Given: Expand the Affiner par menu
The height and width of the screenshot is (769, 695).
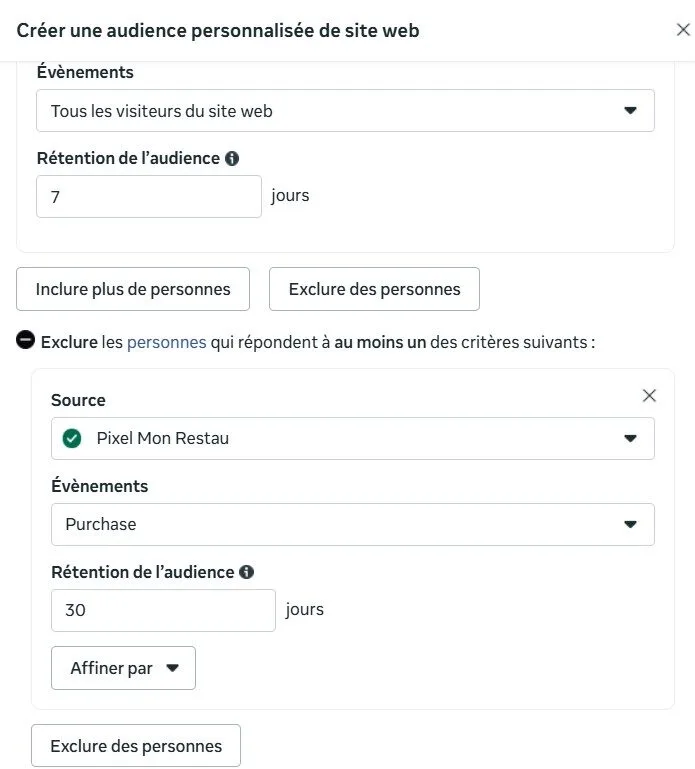Looking at the screenshot, I should [123, 668].
